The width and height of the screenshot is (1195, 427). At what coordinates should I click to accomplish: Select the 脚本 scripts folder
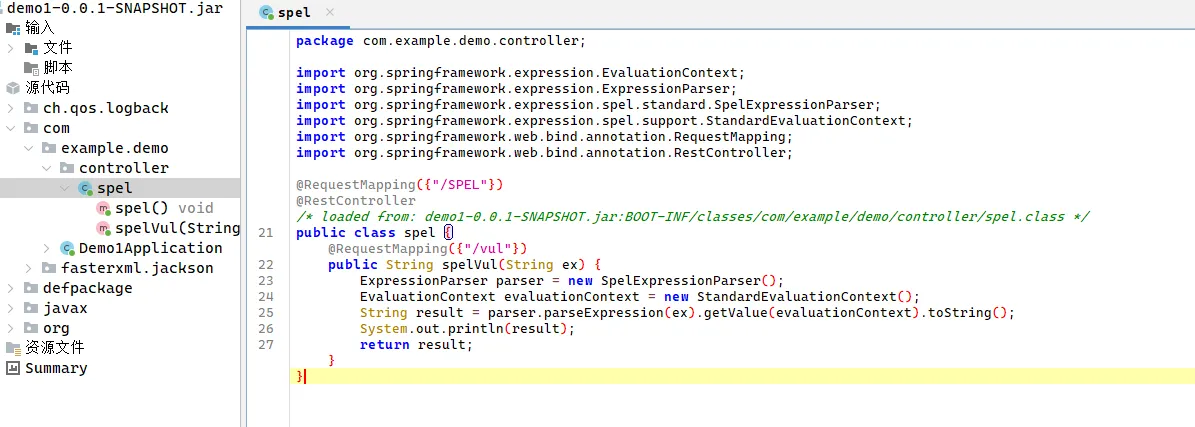coord(57,68)
